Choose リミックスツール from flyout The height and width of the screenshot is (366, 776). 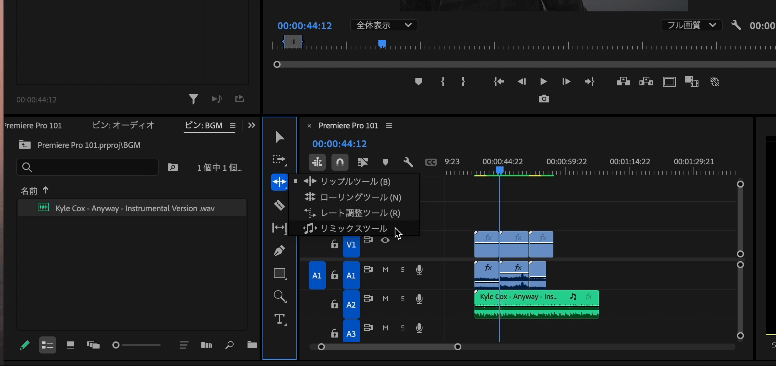point(354,229)
